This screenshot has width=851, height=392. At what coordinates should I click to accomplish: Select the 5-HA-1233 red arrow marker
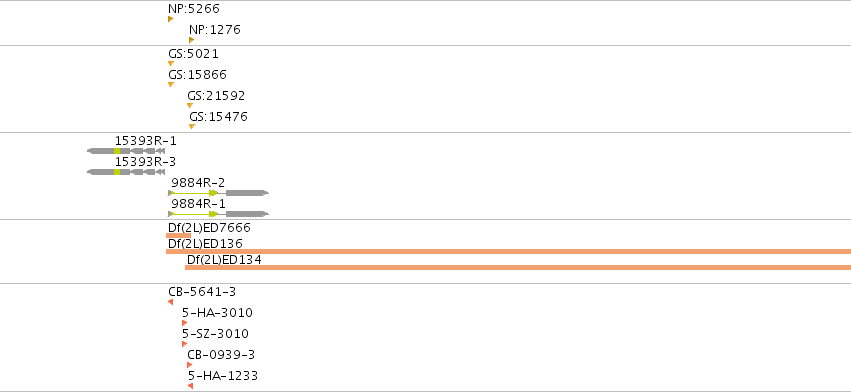[x=190, y=385]
